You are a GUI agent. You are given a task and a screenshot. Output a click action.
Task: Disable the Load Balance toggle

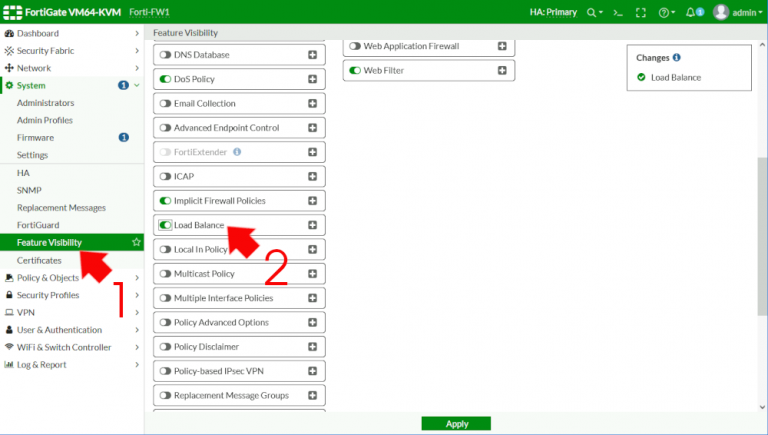click(x=165, y=225)
